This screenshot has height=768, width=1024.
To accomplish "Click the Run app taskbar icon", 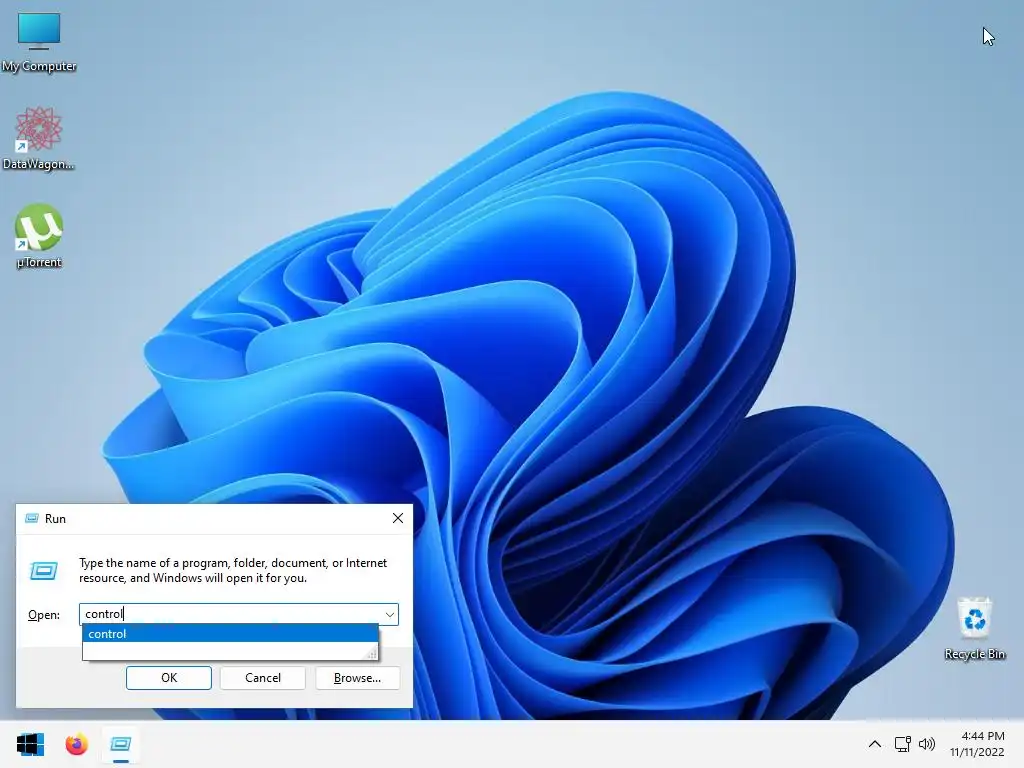I will pos(121,744).
